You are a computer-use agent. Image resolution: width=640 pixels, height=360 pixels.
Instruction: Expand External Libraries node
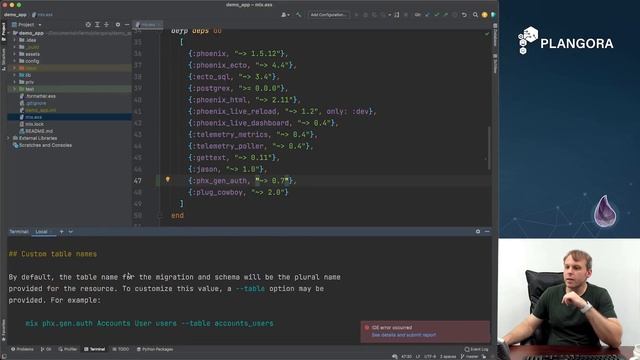pyautogui.click(x=9, y=138)
